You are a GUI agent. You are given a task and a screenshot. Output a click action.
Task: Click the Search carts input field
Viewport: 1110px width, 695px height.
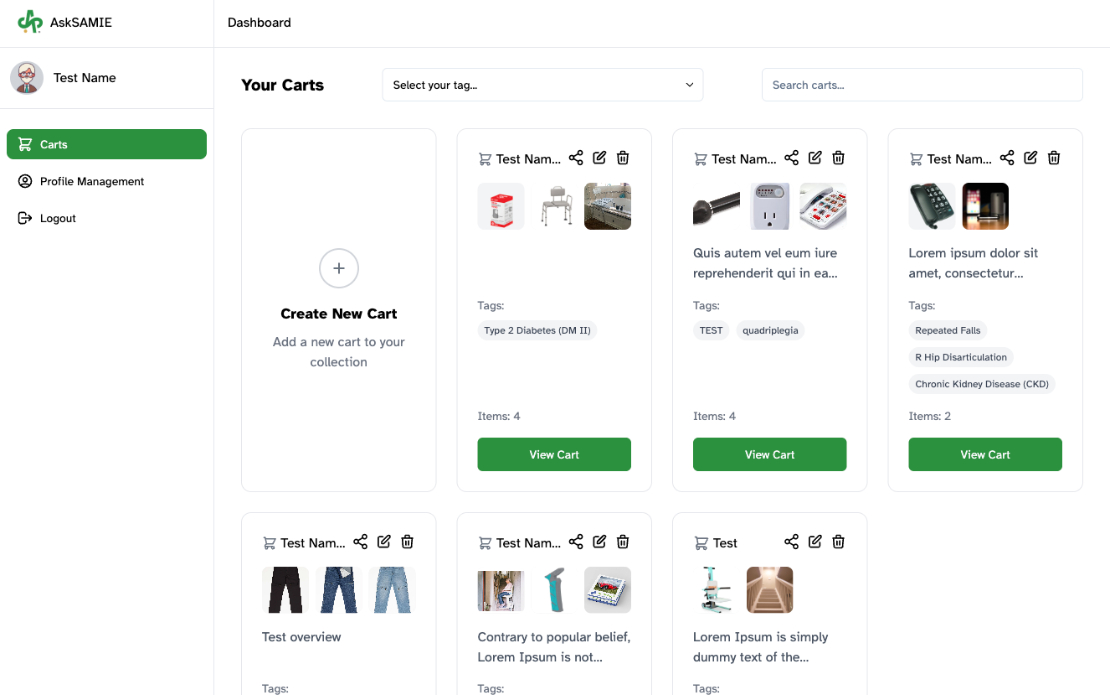[x=922, y=85]
